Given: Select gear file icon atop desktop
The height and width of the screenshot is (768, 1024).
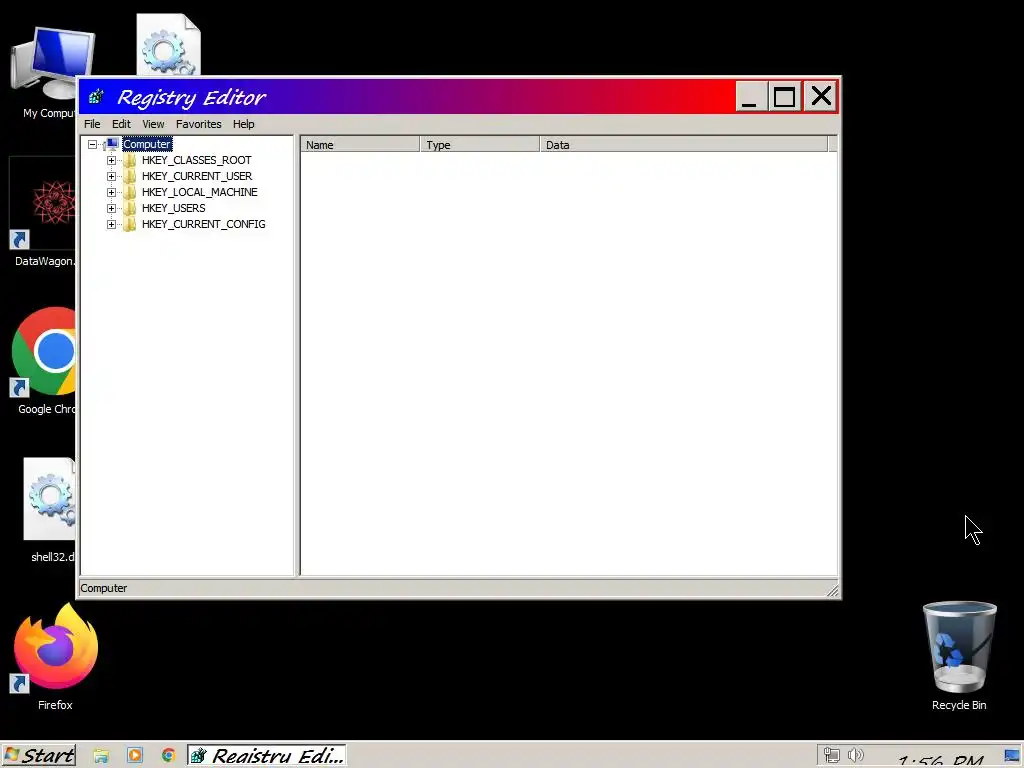Looking at the screenshot, I should 168,44.
